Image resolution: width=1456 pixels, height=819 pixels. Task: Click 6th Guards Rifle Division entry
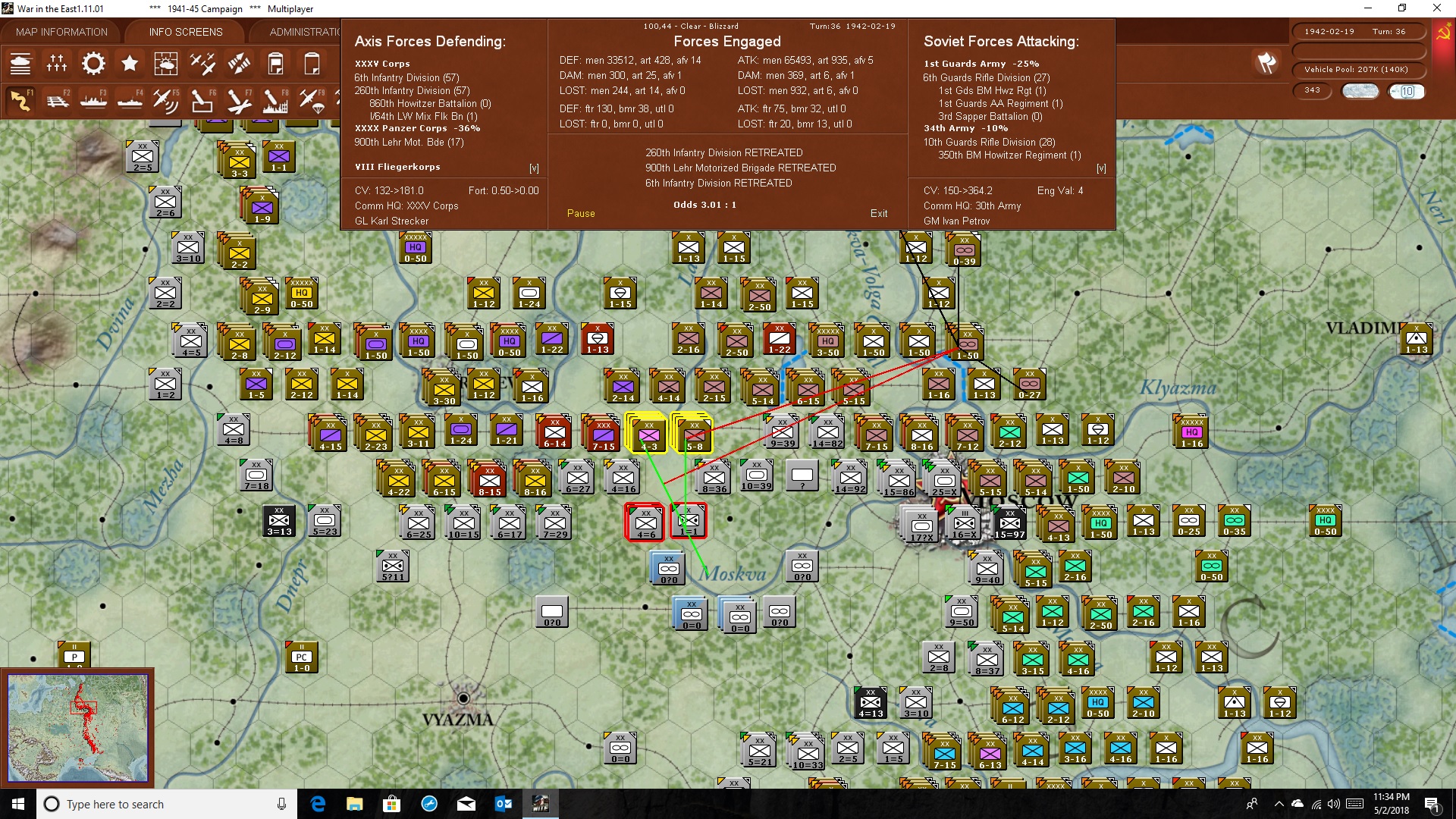click(987, 77)
